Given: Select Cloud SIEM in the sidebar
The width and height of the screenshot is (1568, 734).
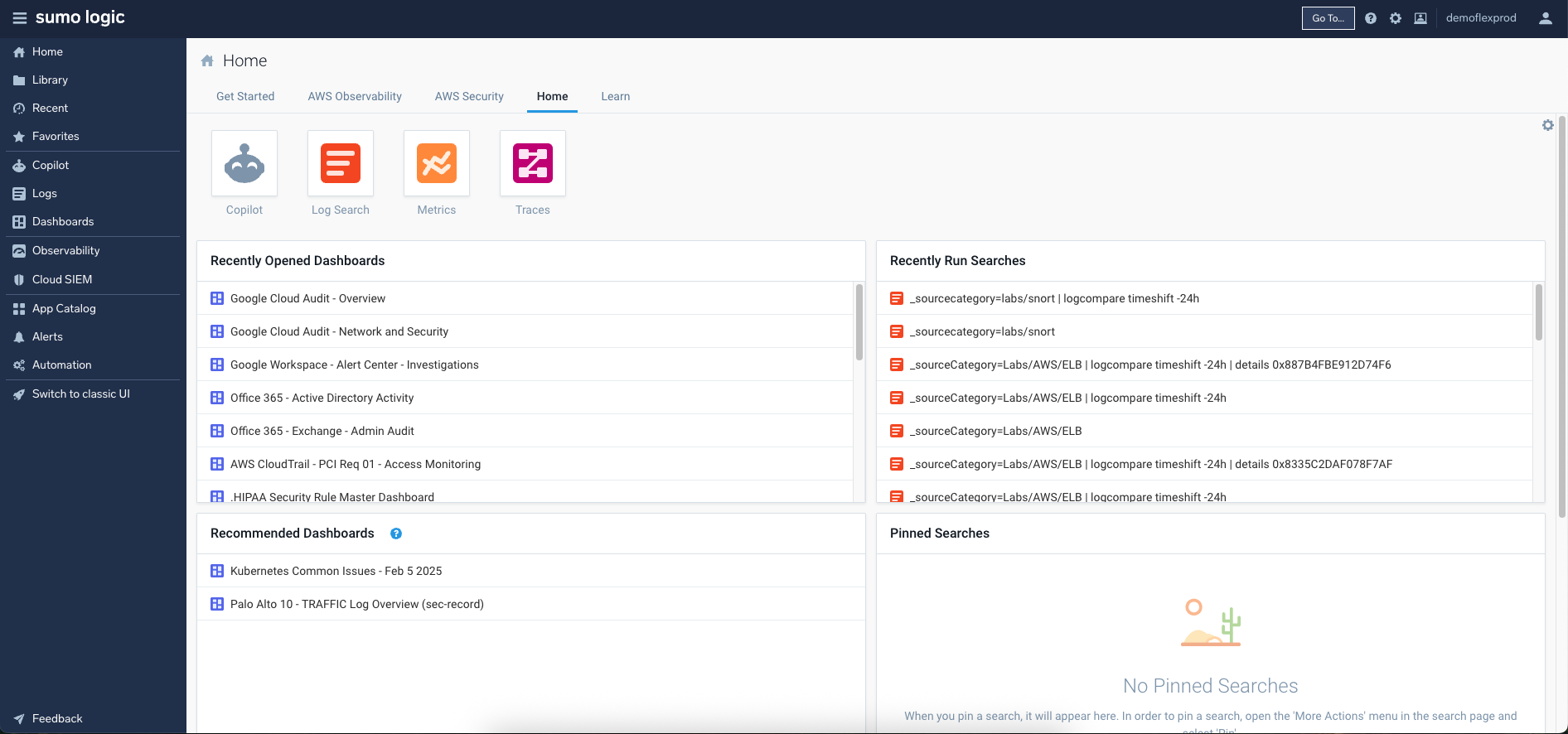Looking at the screenshot, I should tap(62, 279).
